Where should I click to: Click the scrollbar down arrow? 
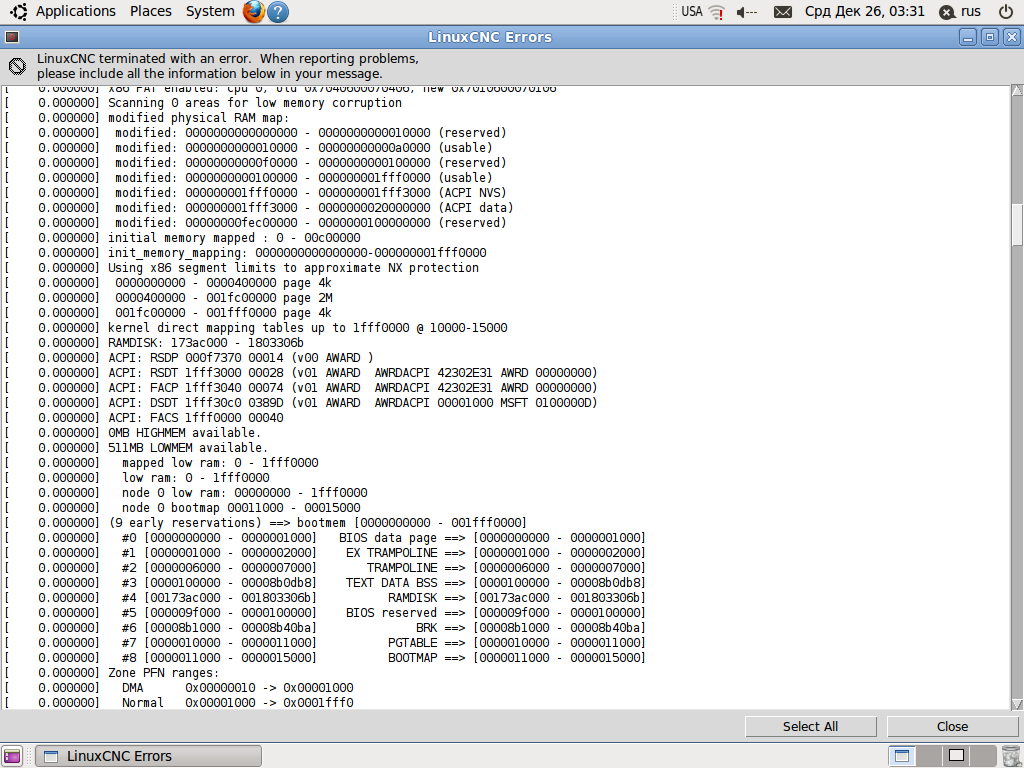coord(1017,704)
